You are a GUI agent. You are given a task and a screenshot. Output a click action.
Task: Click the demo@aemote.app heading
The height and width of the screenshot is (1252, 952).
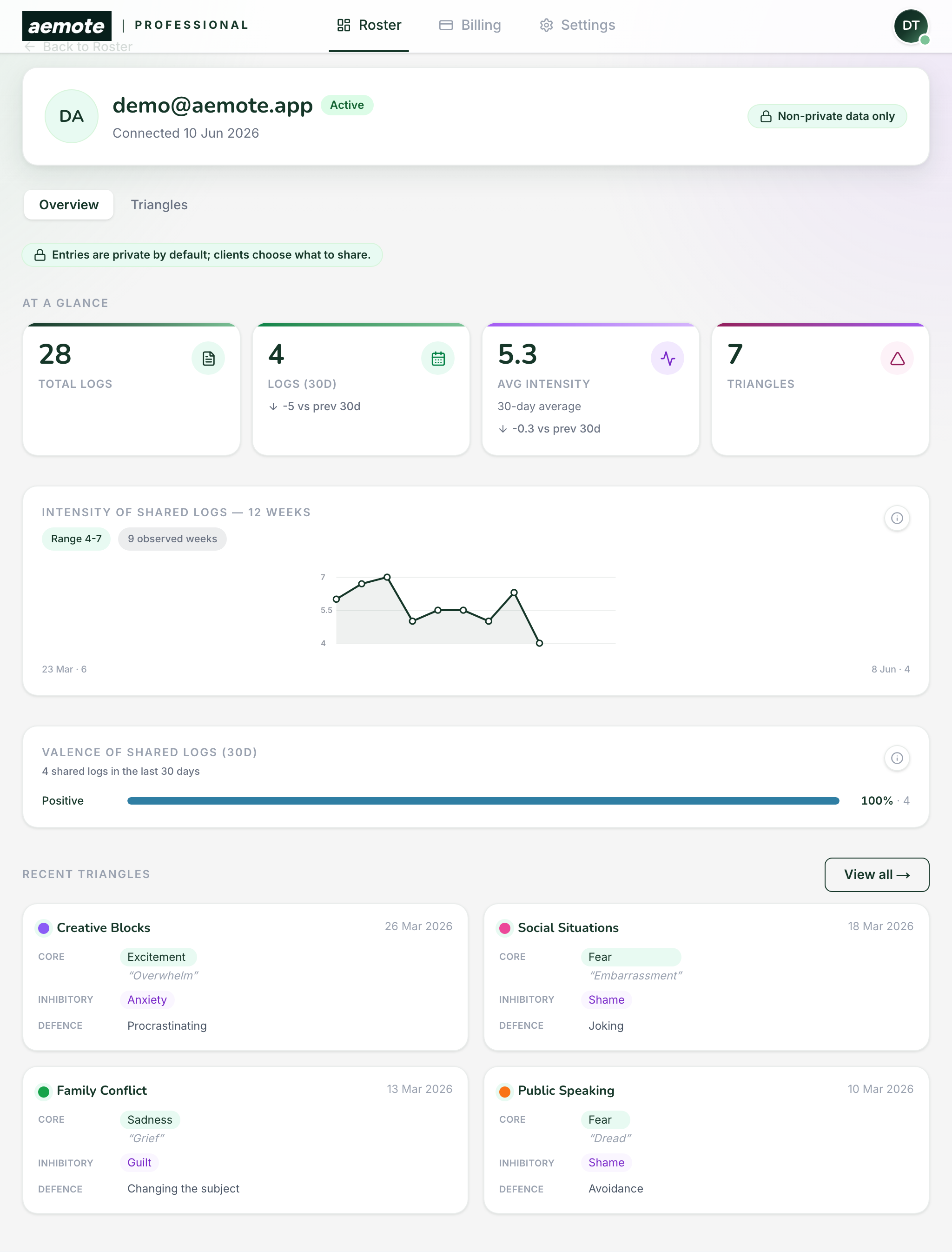[212, 106]
